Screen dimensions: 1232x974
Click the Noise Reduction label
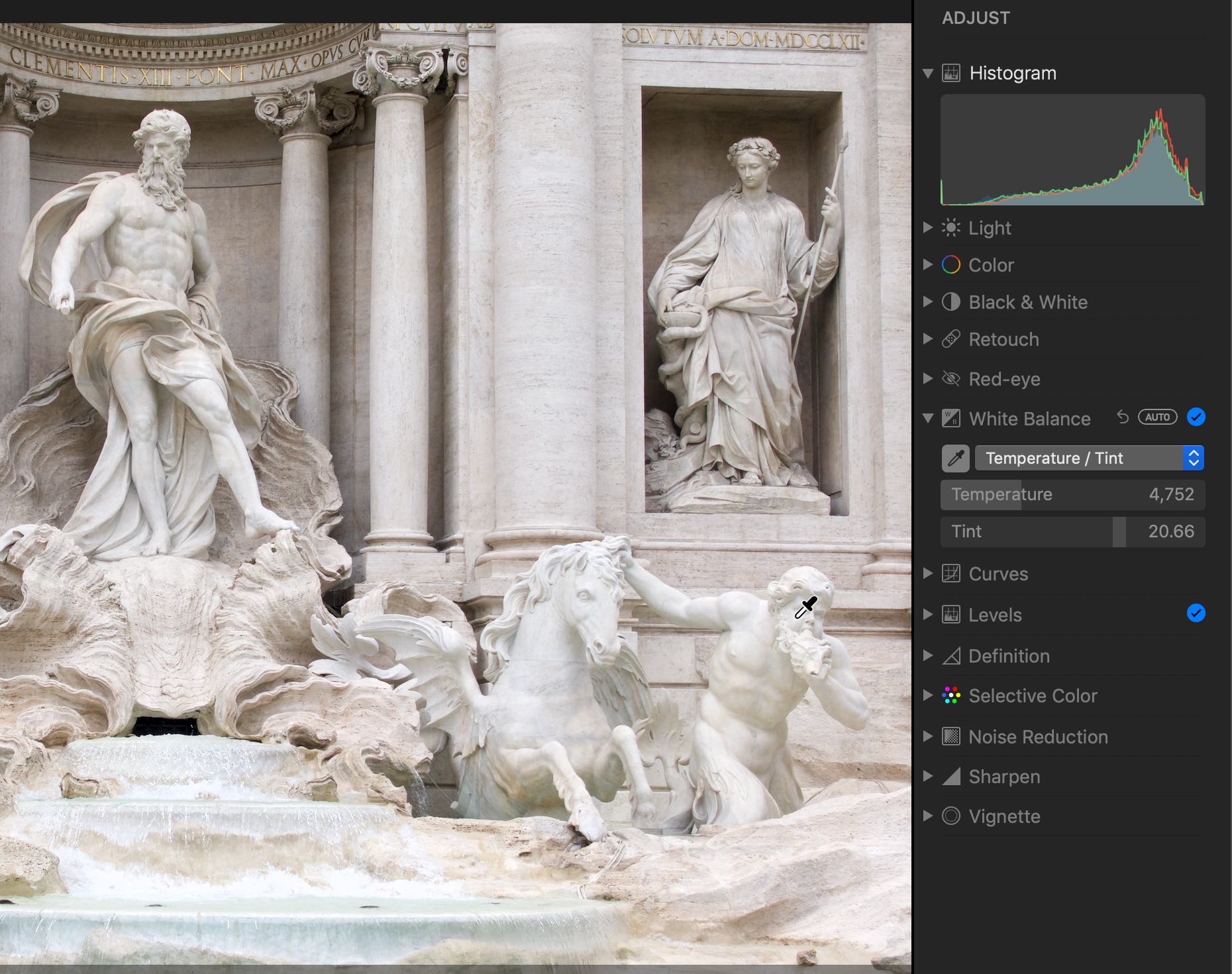[1038, 737]
